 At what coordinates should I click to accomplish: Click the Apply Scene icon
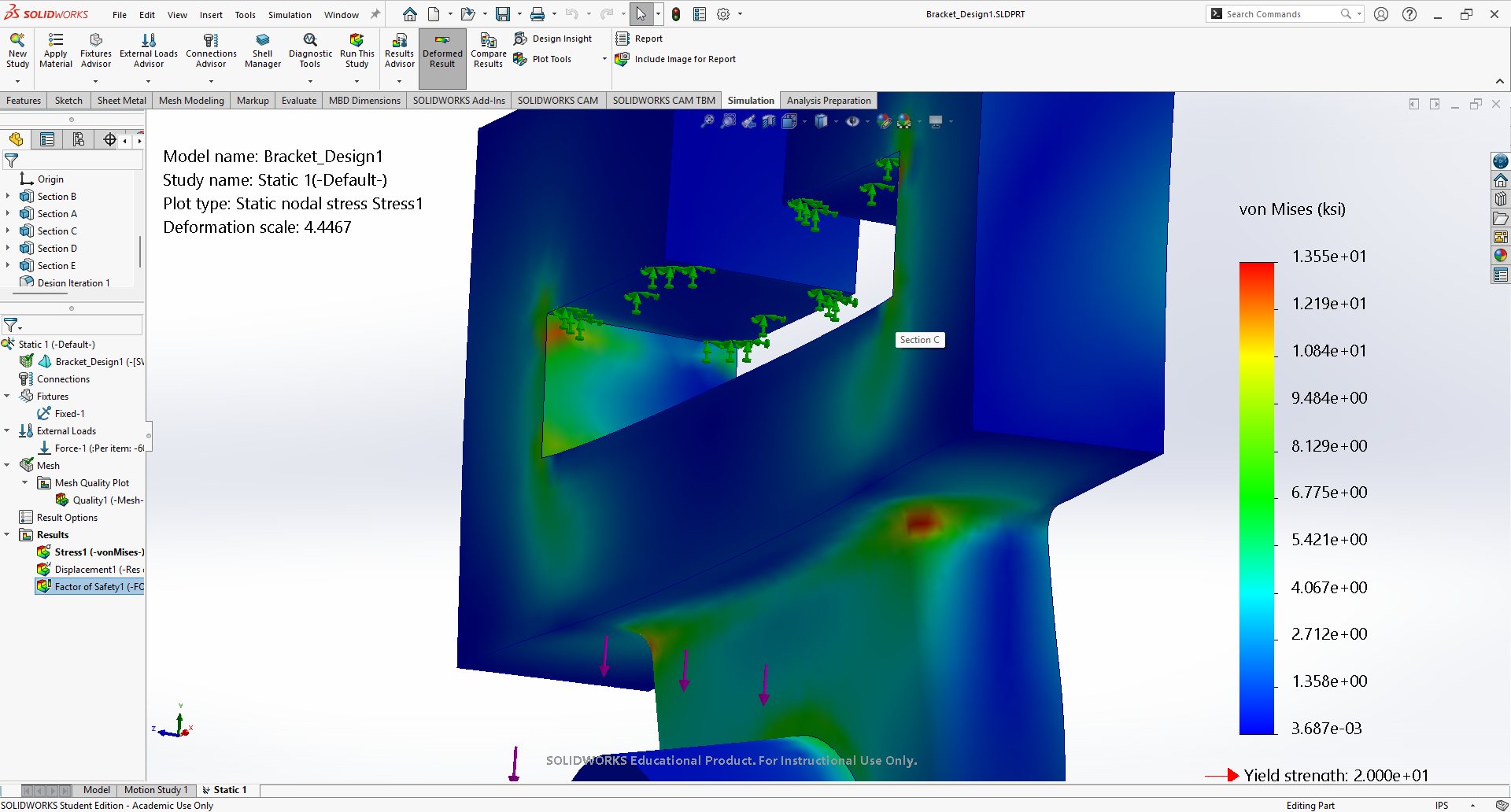pos(904,121)
